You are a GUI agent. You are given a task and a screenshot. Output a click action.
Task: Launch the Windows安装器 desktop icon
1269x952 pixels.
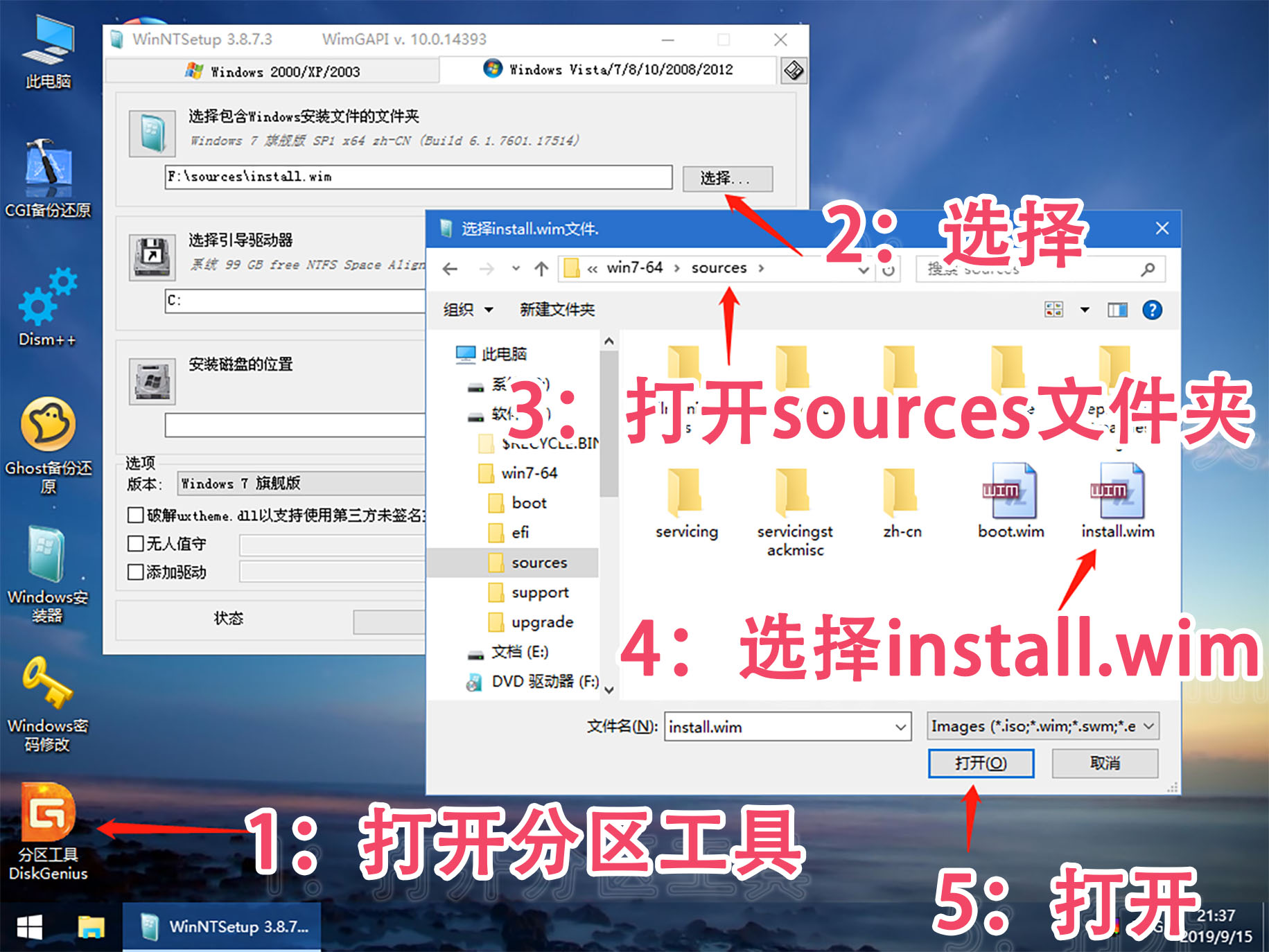click(48, 574)
